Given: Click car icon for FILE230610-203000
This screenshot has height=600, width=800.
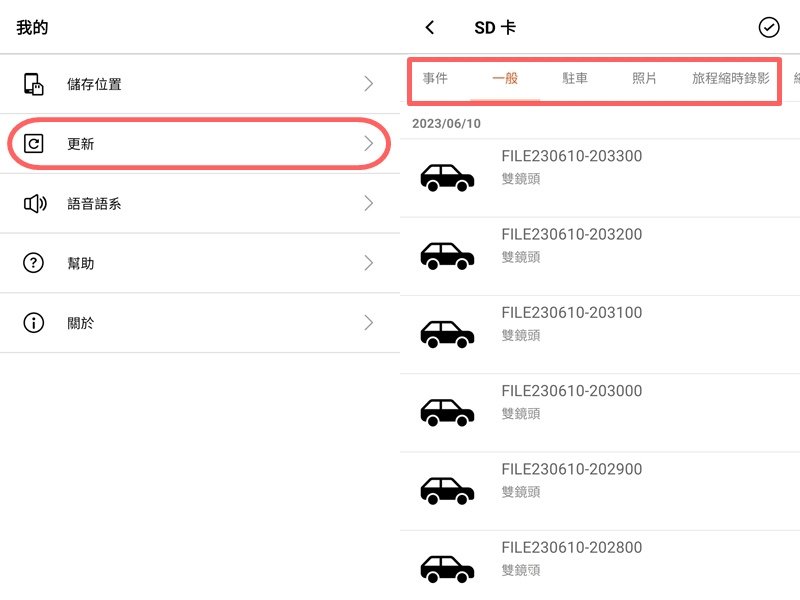Looking at the screenshot, I should coord(447,411).
